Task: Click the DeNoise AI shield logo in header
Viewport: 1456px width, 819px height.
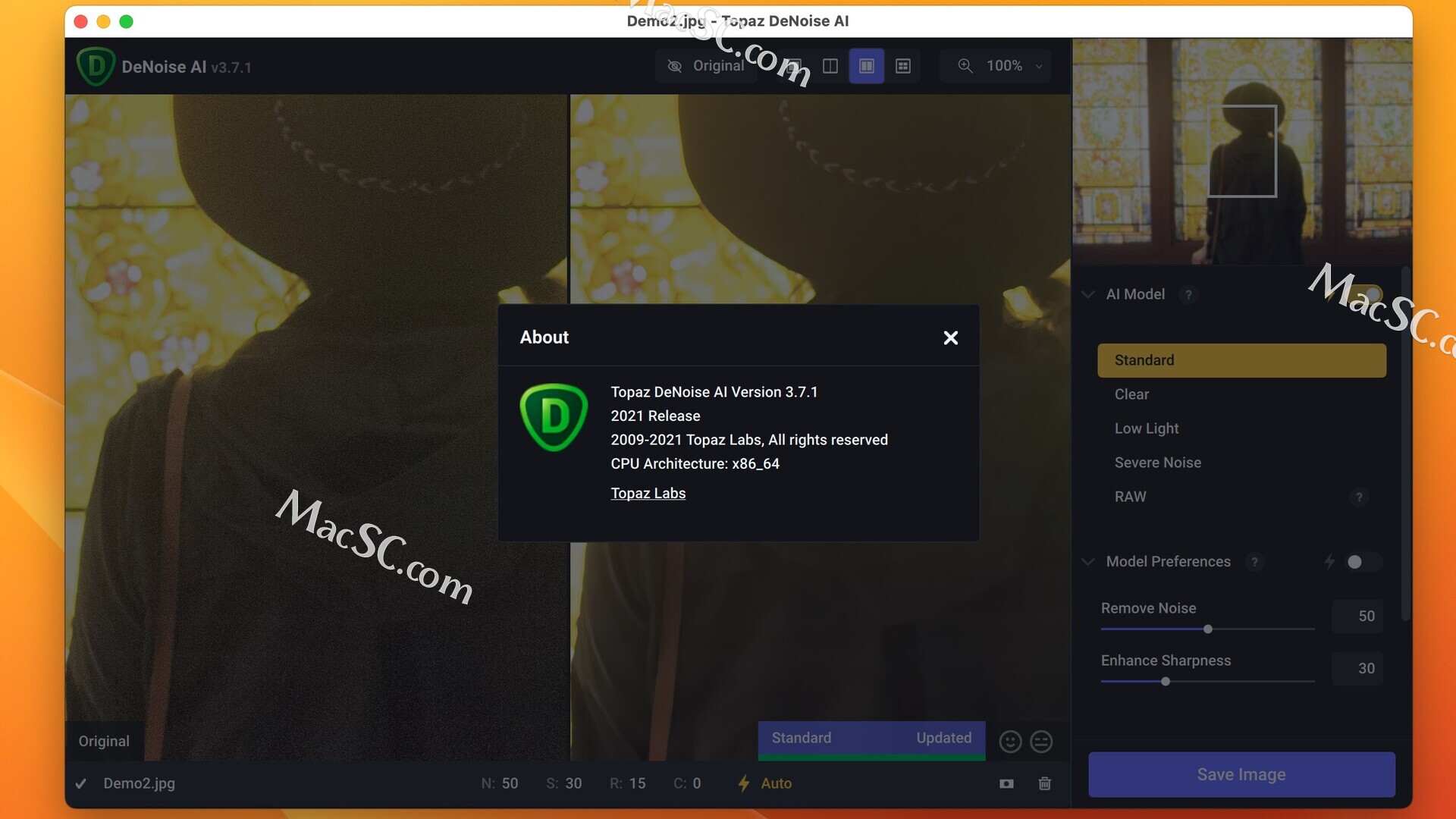Action: tap(96, 66)
